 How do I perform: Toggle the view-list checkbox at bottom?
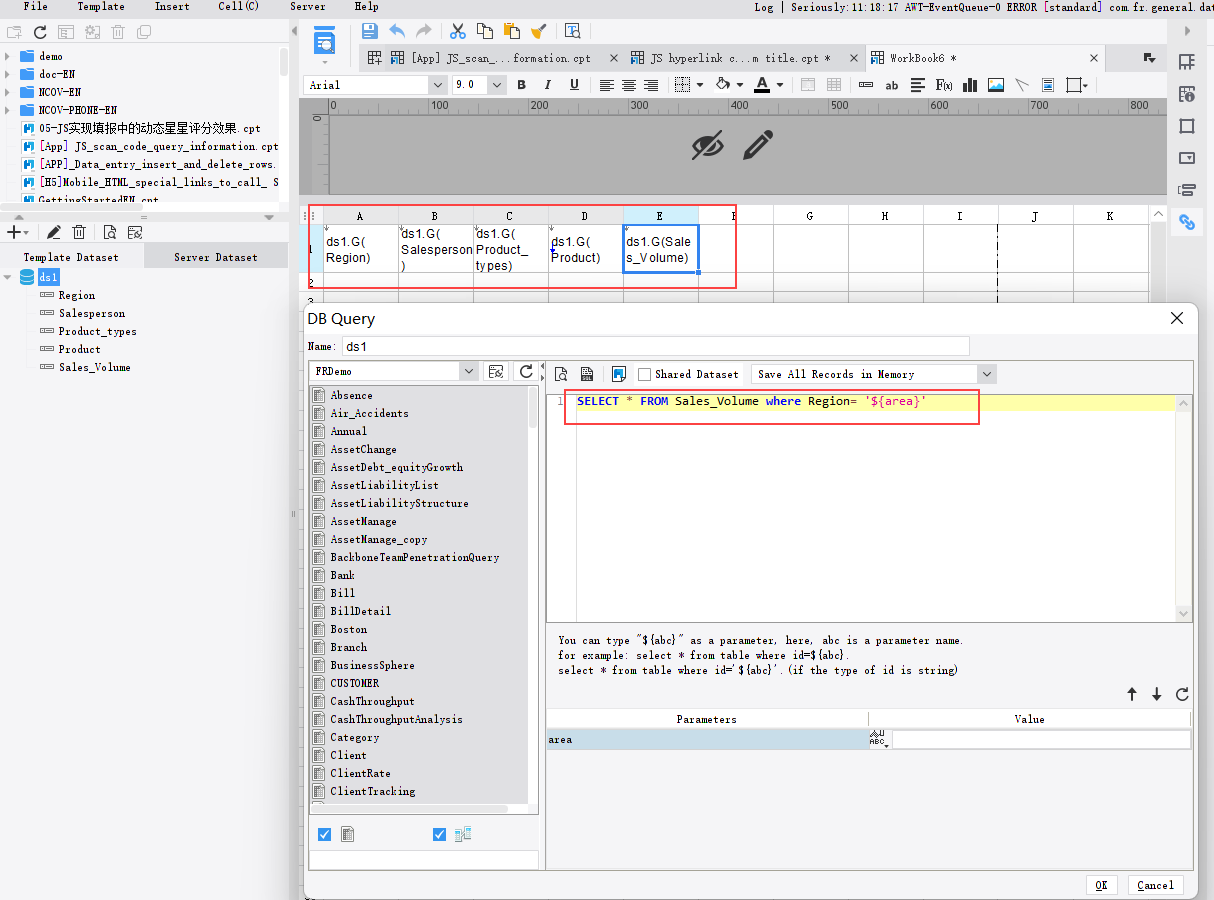click(440, 834)
